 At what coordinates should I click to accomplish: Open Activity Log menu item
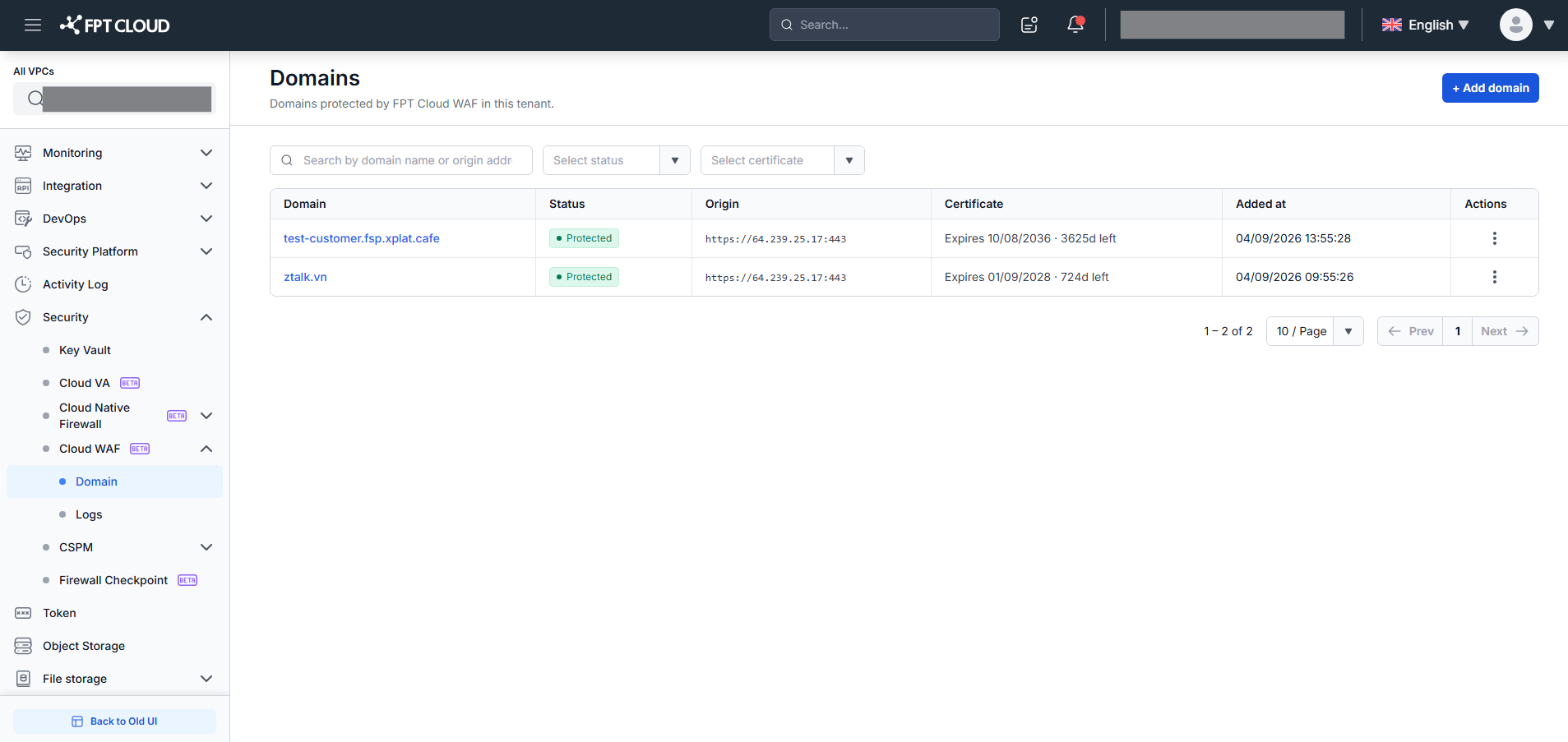76,284
